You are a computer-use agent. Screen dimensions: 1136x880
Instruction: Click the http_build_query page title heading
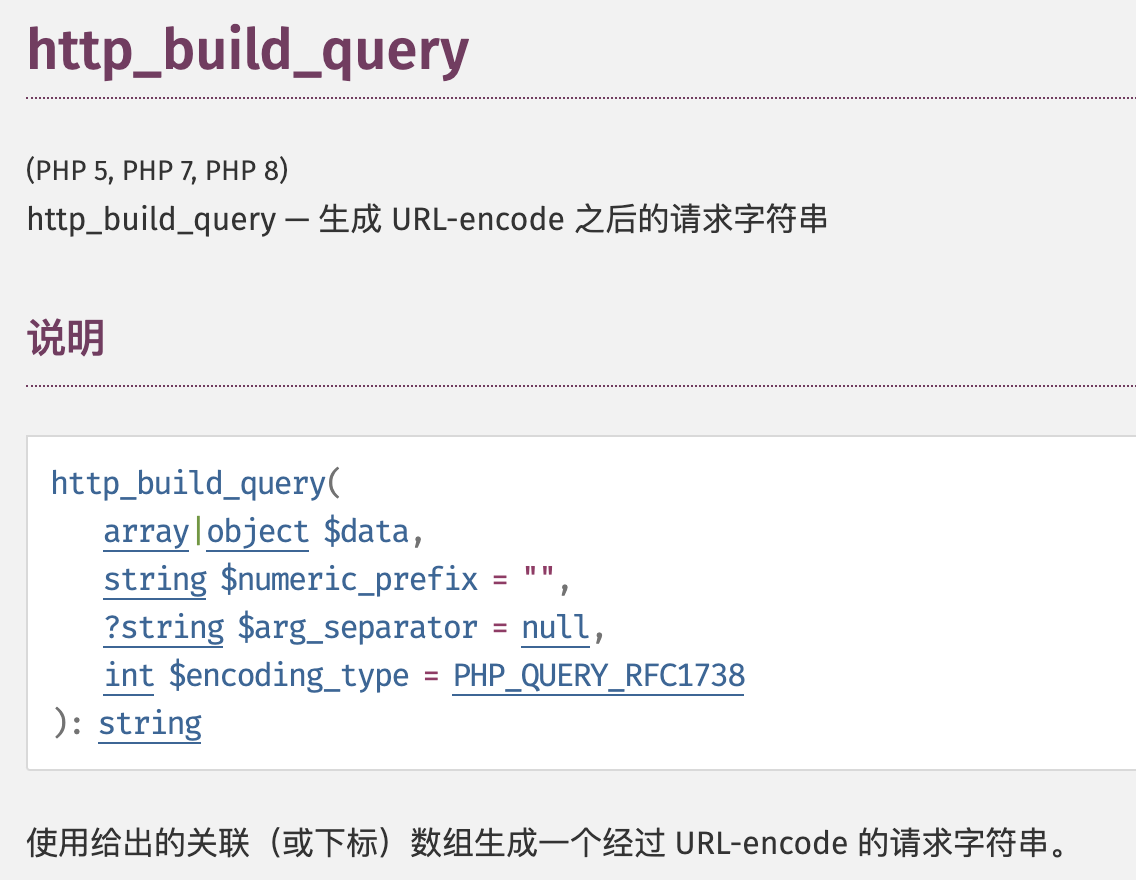247,50
